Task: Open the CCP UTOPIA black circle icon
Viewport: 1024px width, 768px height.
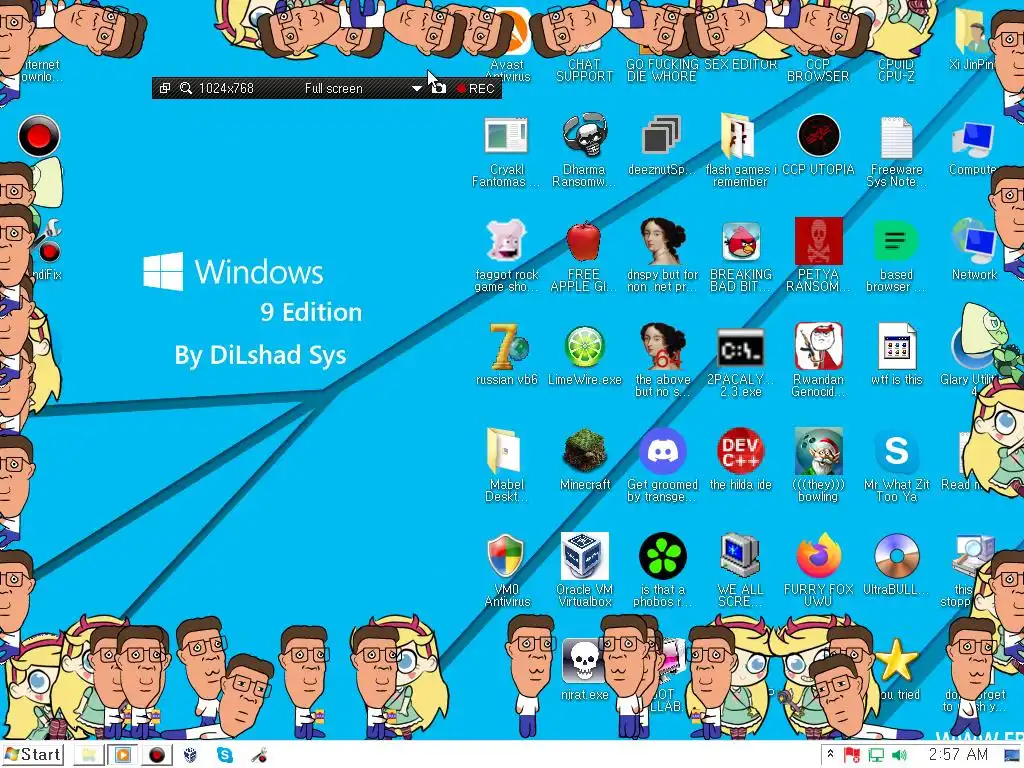Action: pyautogui.click(x=818, y=136)
